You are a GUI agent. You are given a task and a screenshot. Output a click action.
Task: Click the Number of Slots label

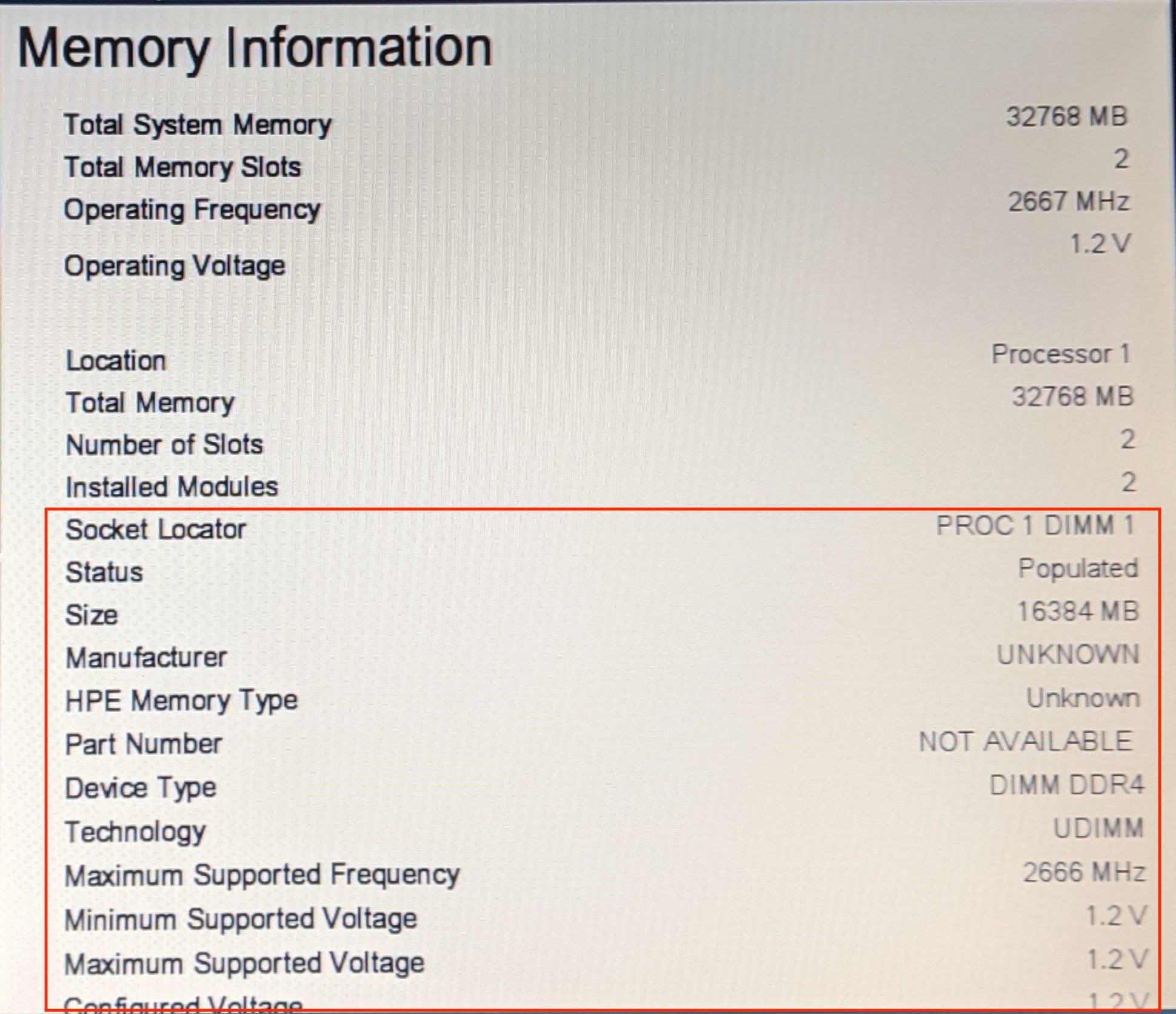coord(164,445)
